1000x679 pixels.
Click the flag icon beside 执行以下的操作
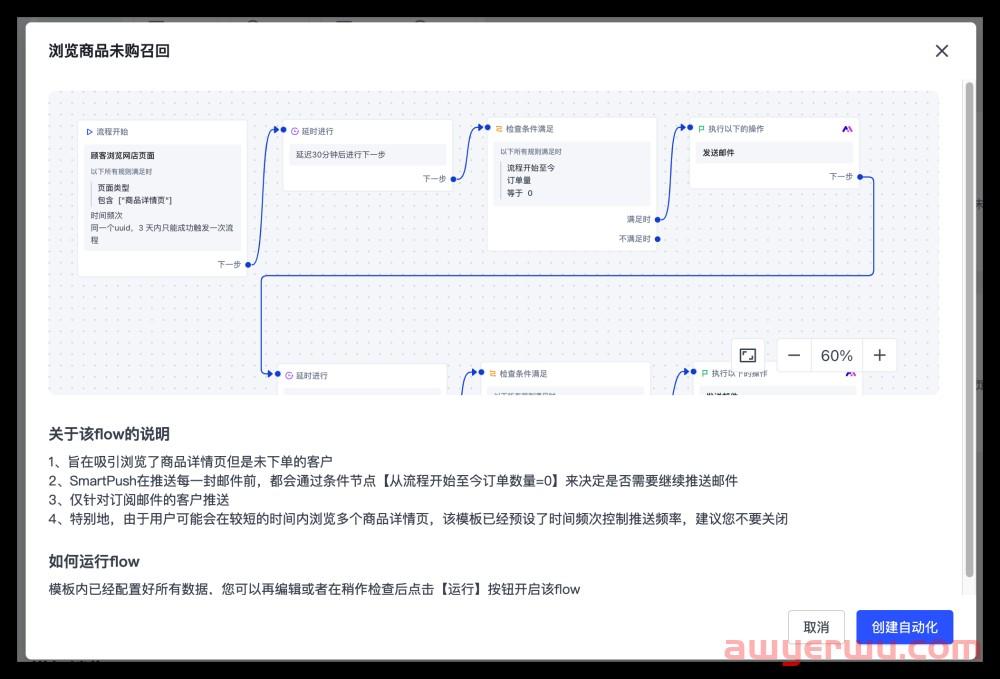pyautogui.click(x=702, y=129)
